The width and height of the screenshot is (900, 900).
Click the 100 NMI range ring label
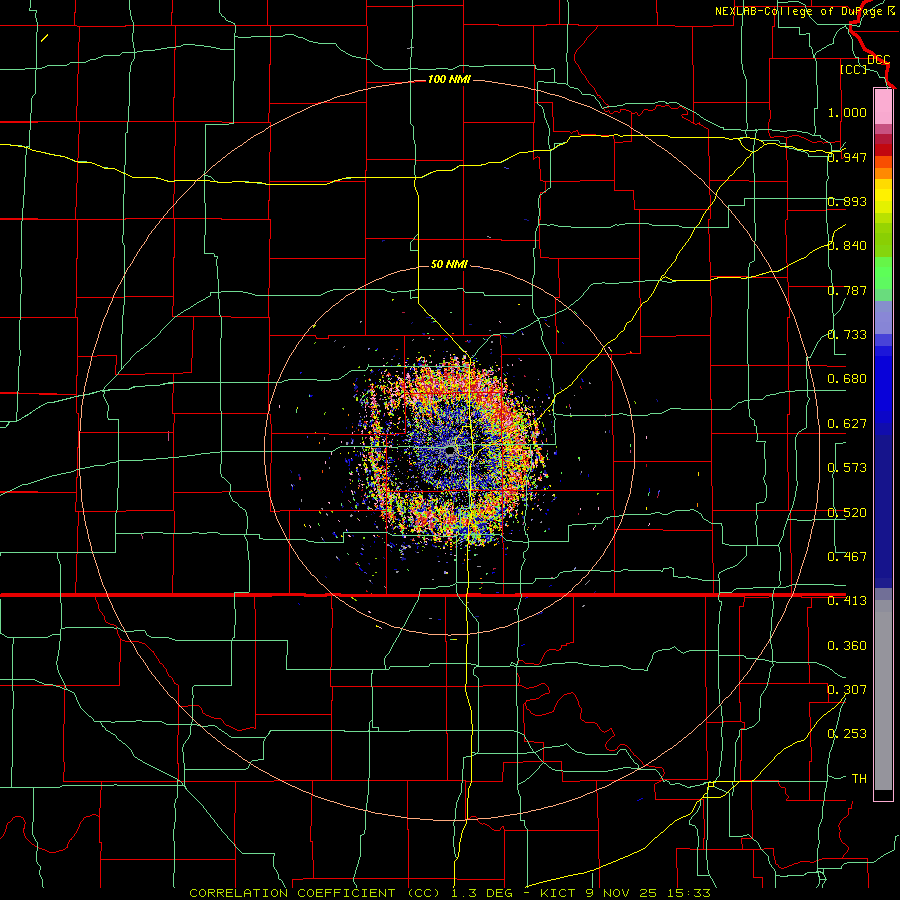449,79
